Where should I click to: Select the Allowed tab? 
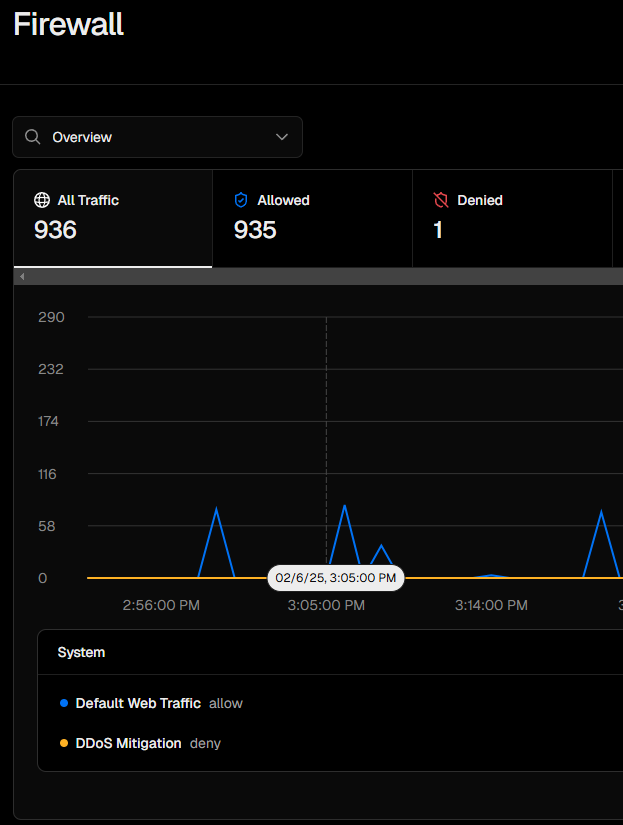point(313,219)
